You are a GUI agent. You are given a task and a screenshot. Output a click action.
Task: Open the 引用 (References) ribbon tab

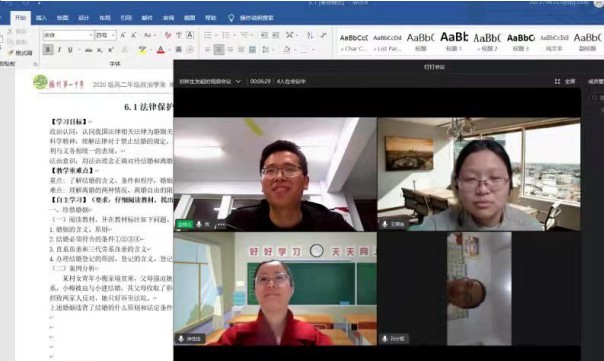point(126,18)
